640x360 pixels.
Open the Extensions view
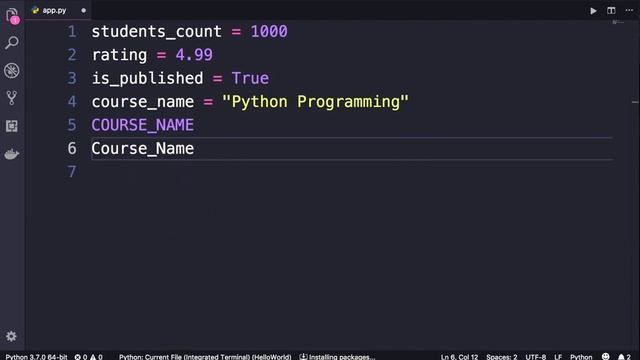point(12,126)
